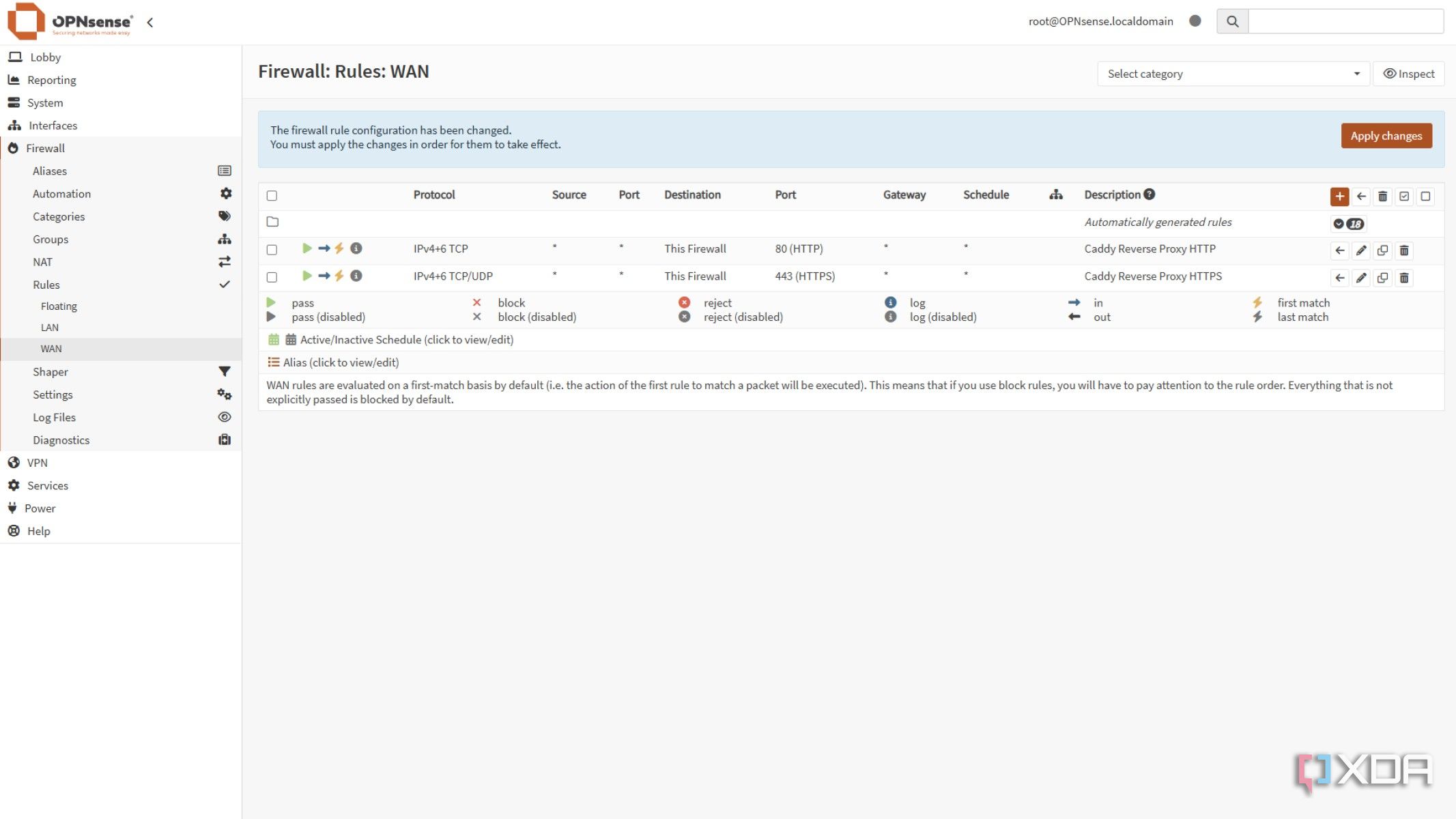Toggle the select-all checkbox in table header

tap(272, 196)
